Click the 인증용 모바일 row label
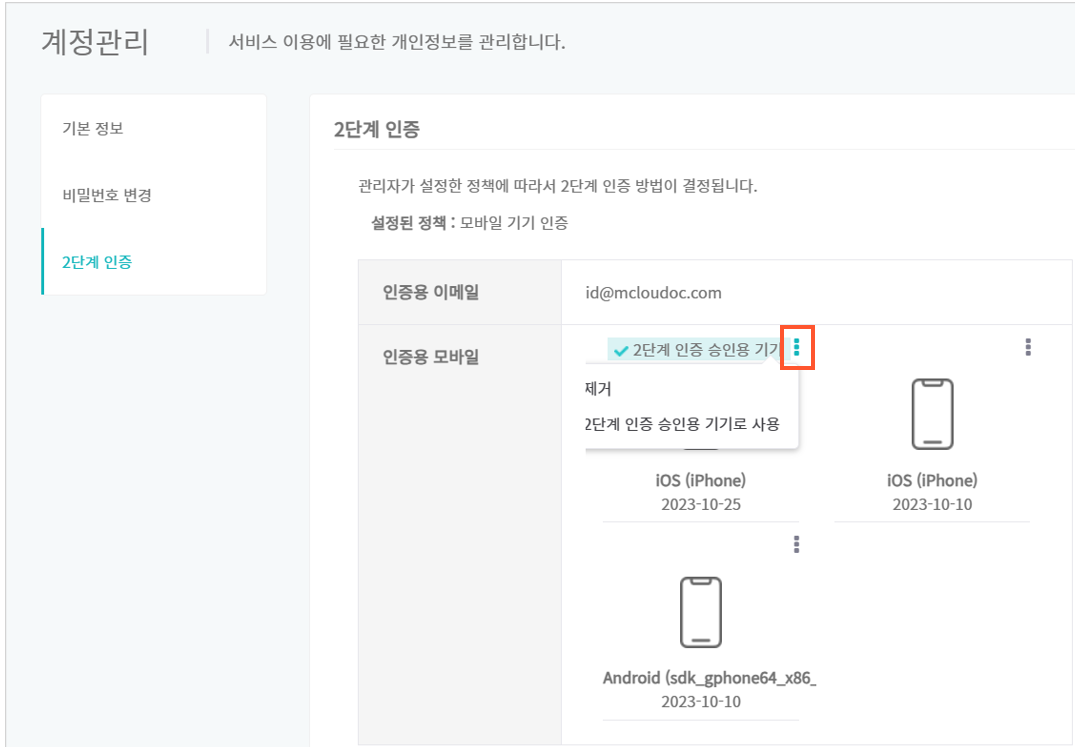This screenshot has height=747, width=1075. pyautogui.click(x=431, y=357)
